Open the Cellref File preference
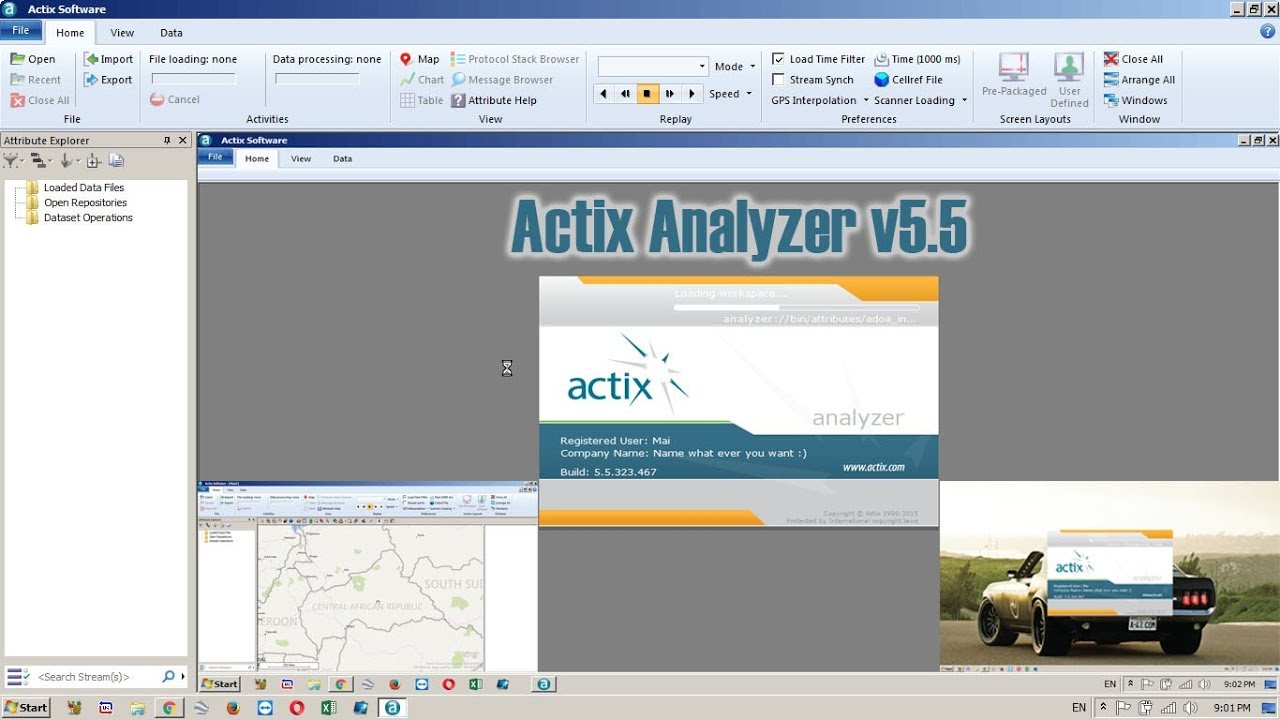 click(908, 80)
